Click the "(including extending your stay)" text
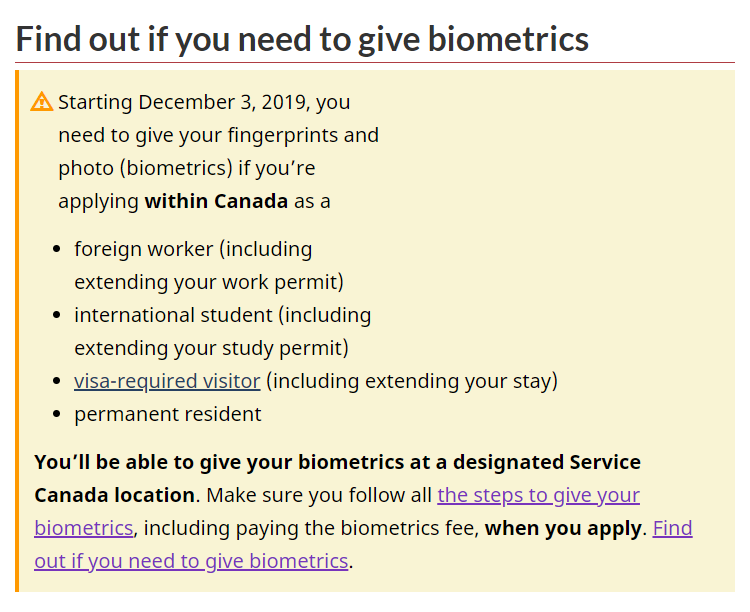The image size is (750, 612). [411, 381]
